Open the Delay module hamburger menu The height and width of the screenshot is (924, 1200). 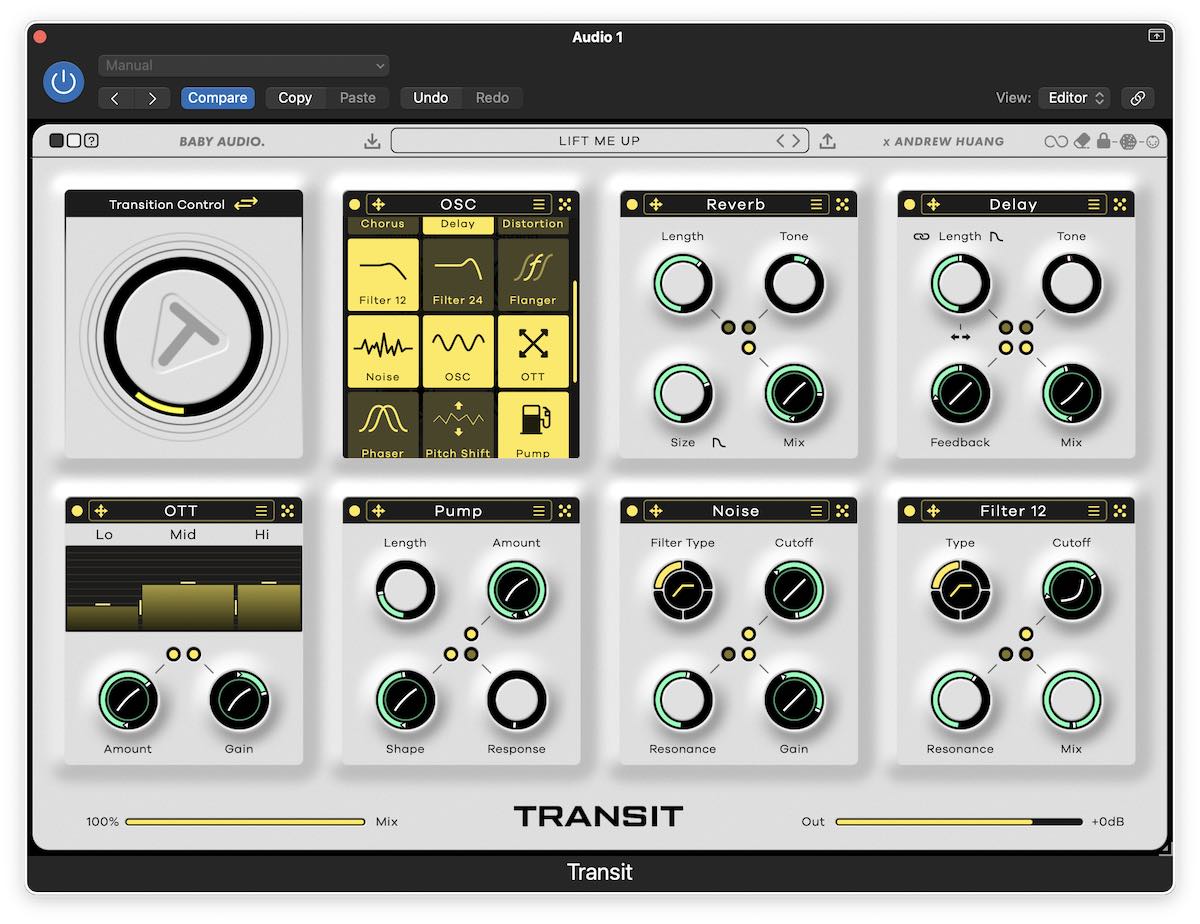coord(1095,204)
